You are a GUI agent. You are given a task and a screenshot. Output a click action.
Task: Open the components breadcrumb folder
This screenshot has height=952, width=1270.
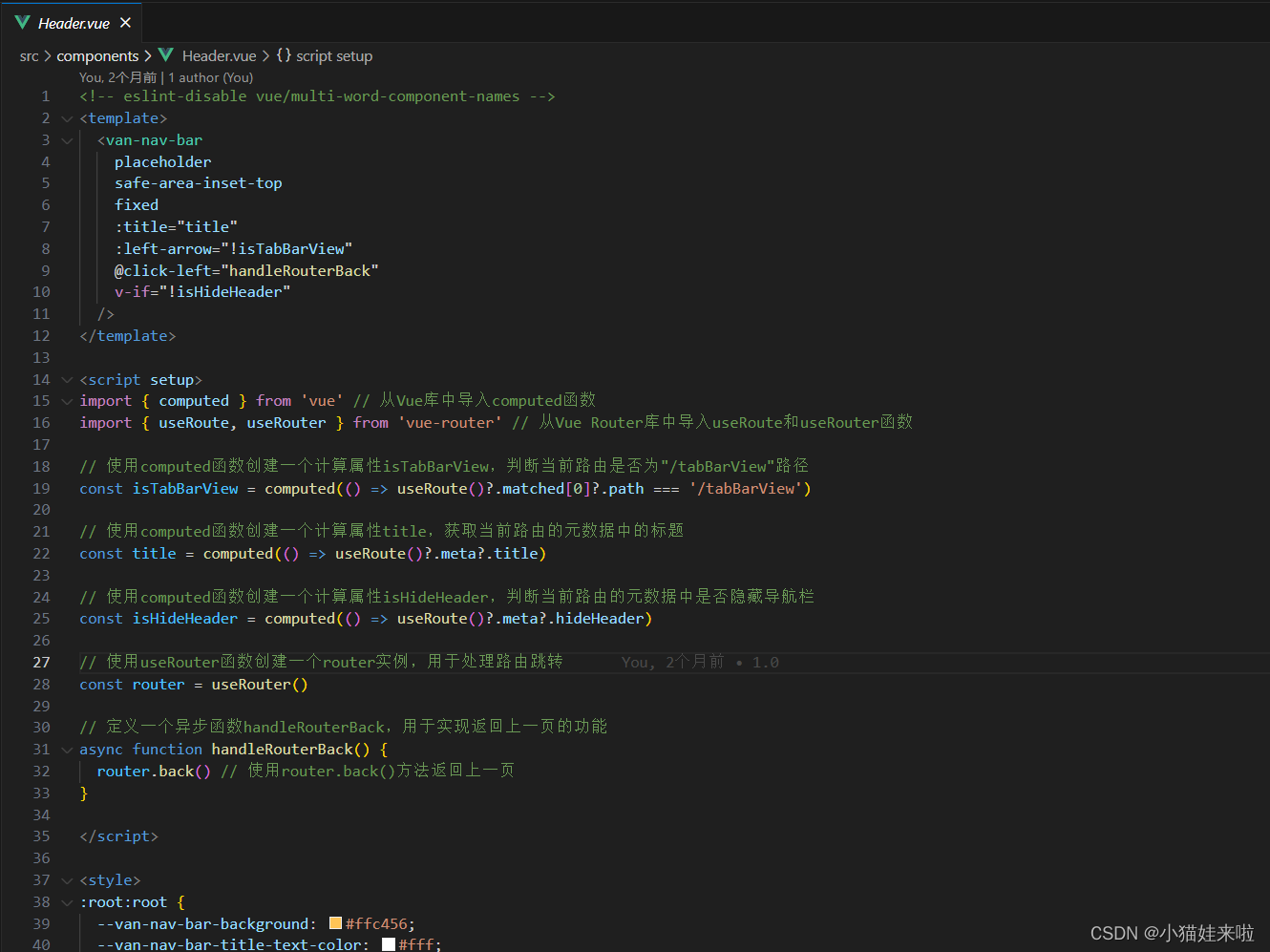pos(97,56)
